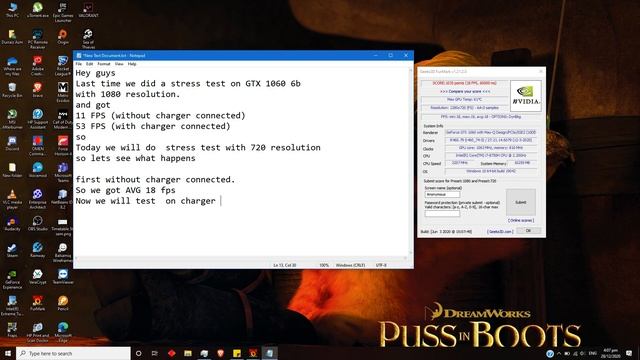The height and width of the screenshot is (360, 640).
Task: Open HP Print and Scan Doctor shortcut
Action: (38, 332)
